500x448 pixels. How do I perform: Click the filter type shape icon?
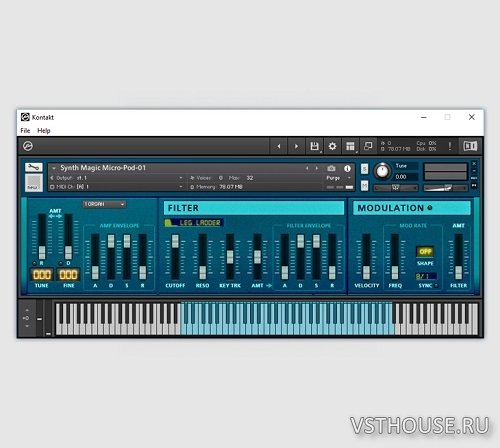point(169,222)
